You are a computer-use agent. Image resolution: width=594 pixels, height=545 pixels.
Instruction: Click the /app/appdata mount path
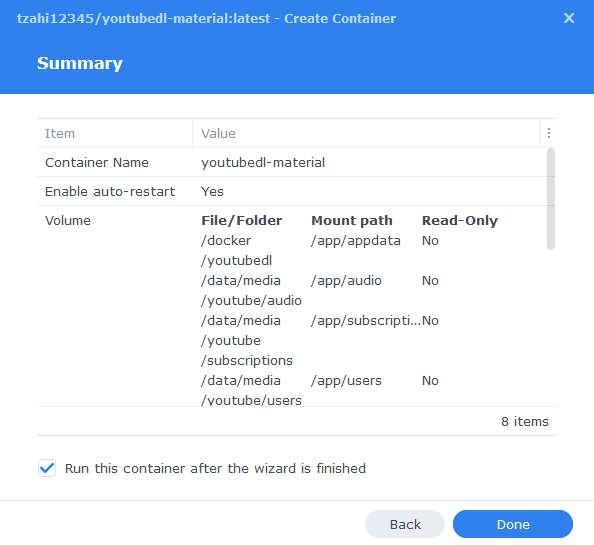pyautogui.click(x=356, y=240)
